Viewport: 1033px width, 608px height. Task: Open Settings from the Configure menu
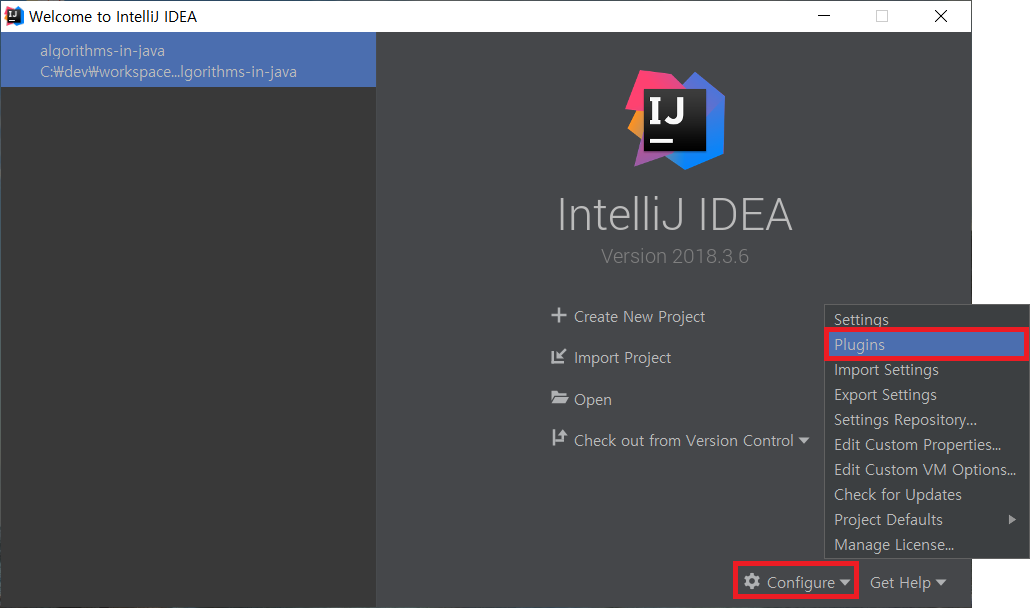pyautogui.click(x=926, y=319)
